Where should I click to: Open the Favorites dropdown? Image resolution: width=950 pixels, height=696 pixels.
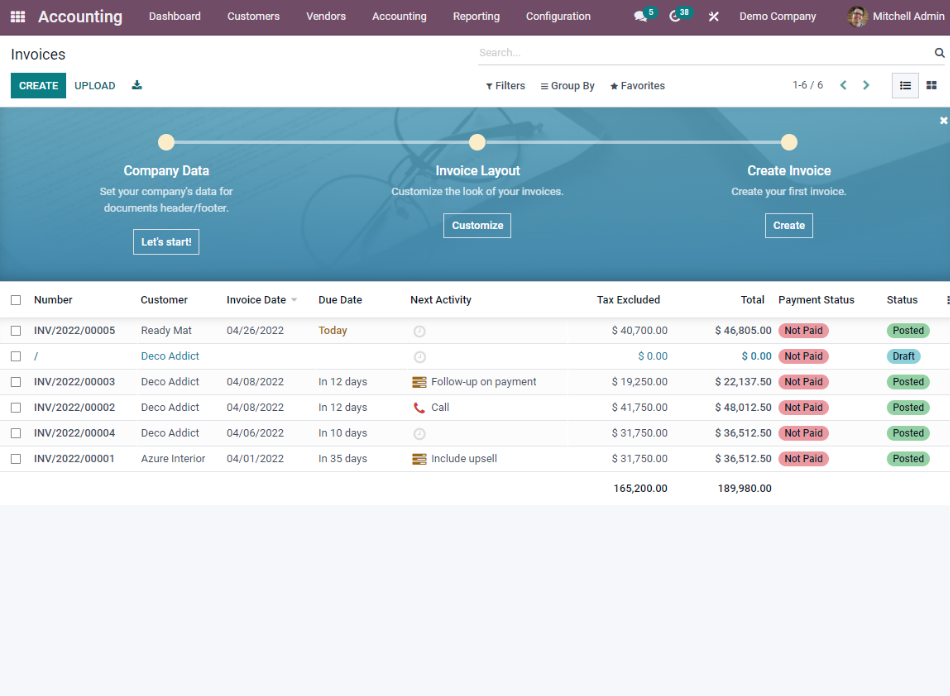(637, 86)
